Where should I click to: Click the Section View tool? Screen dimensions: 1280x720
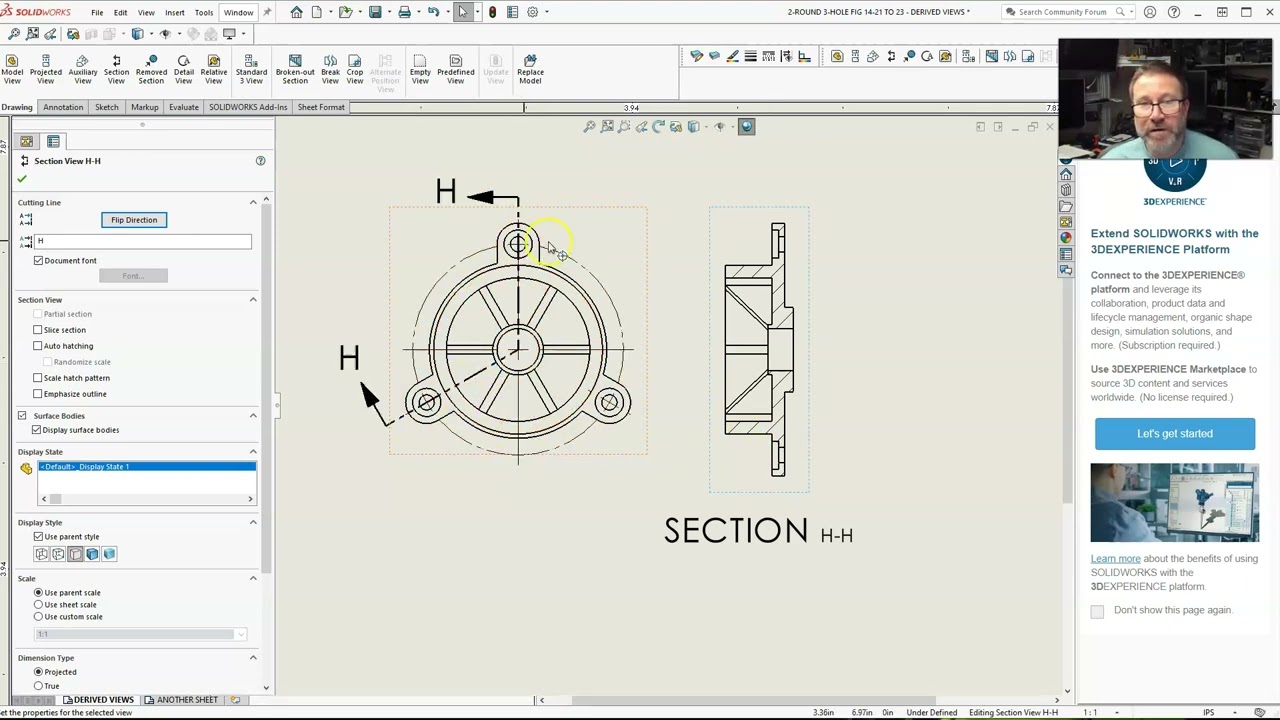click(116, 68)
